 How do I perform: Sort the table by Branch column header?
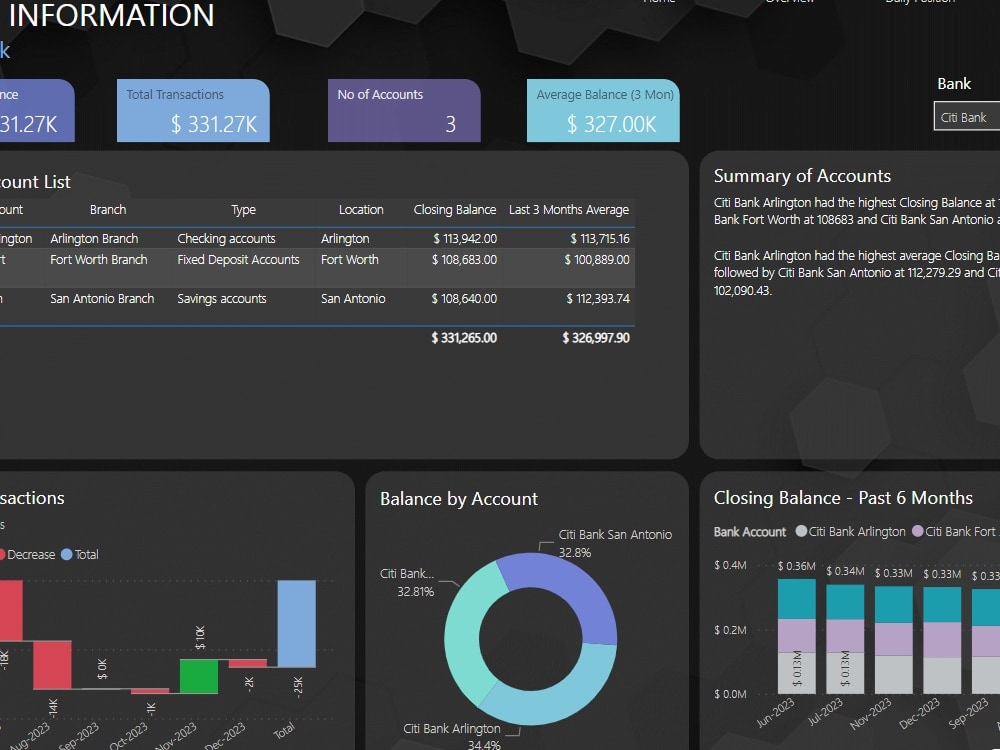tap(108, 210)
